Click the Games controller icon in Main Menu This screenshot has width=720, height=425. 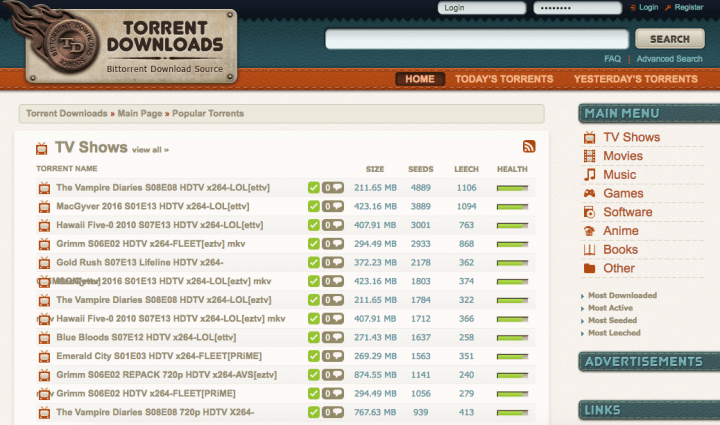point(590,193)
